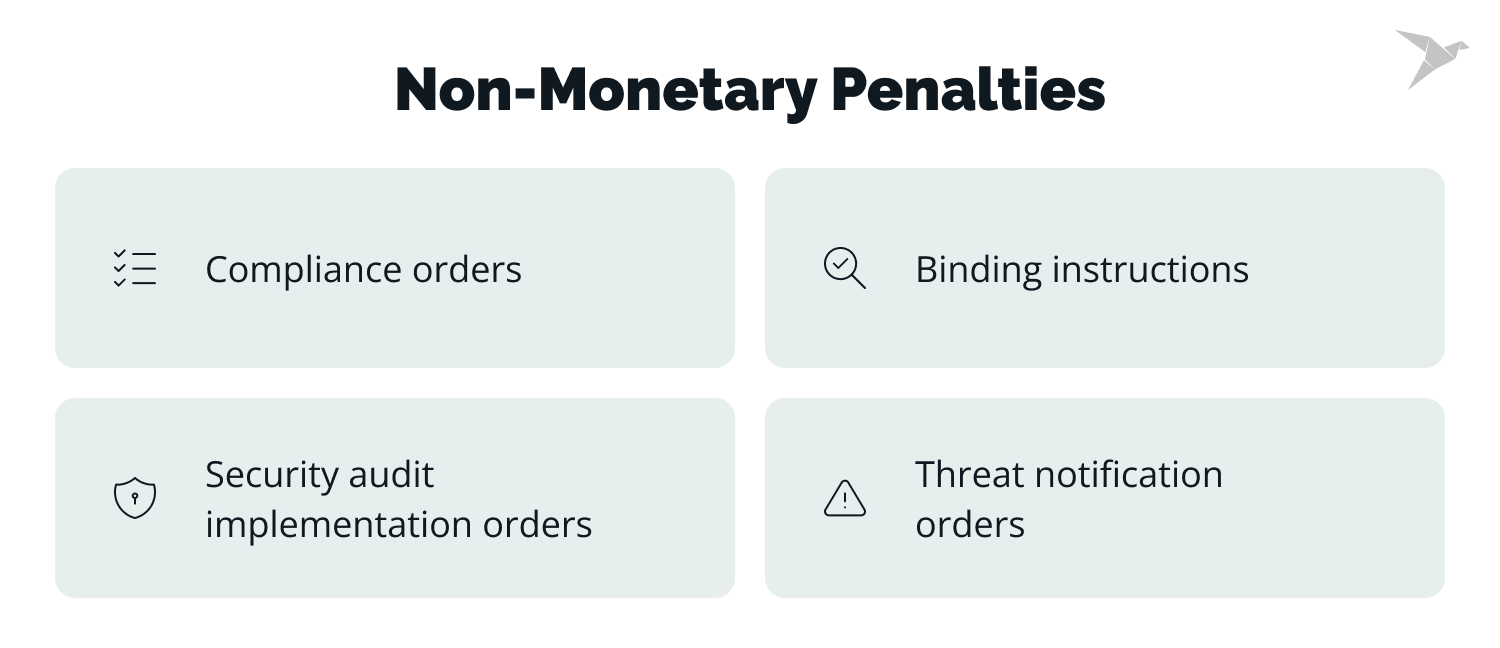Click the word "Non-Monetary" in the title
Screen dimensions: 1500x648
pyautogui.click(x=606, y=90)
